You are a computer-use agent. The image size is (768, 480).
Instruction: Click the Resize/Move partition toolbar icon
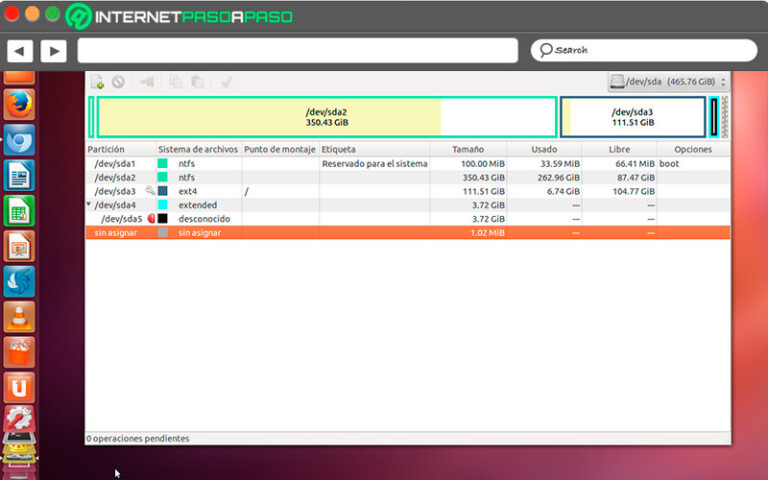pyautogui.click(x=147, y=82)
